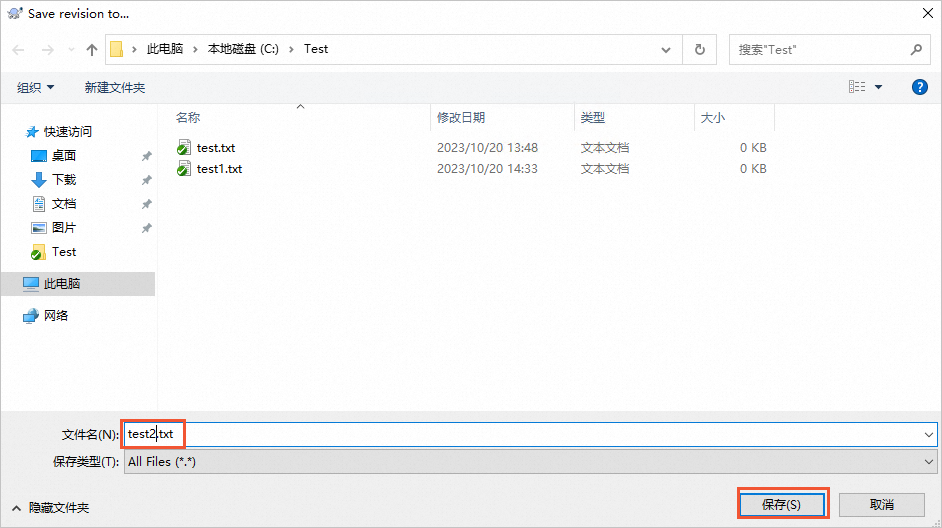Click the test1.txt file icon

tap(184, 169)
